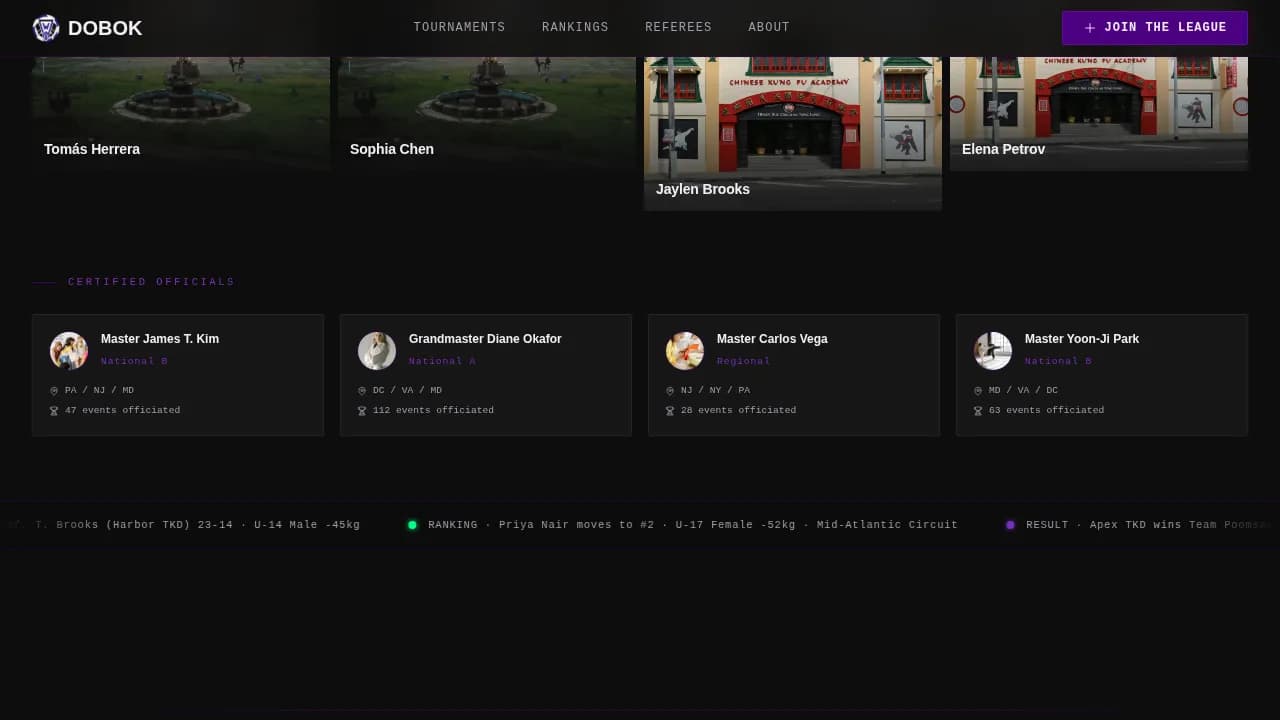Image resolution: width=1280 pixels, height=720 pixels.
Task: Open Tomás Herrera's photo card
Action: point(181,113)
